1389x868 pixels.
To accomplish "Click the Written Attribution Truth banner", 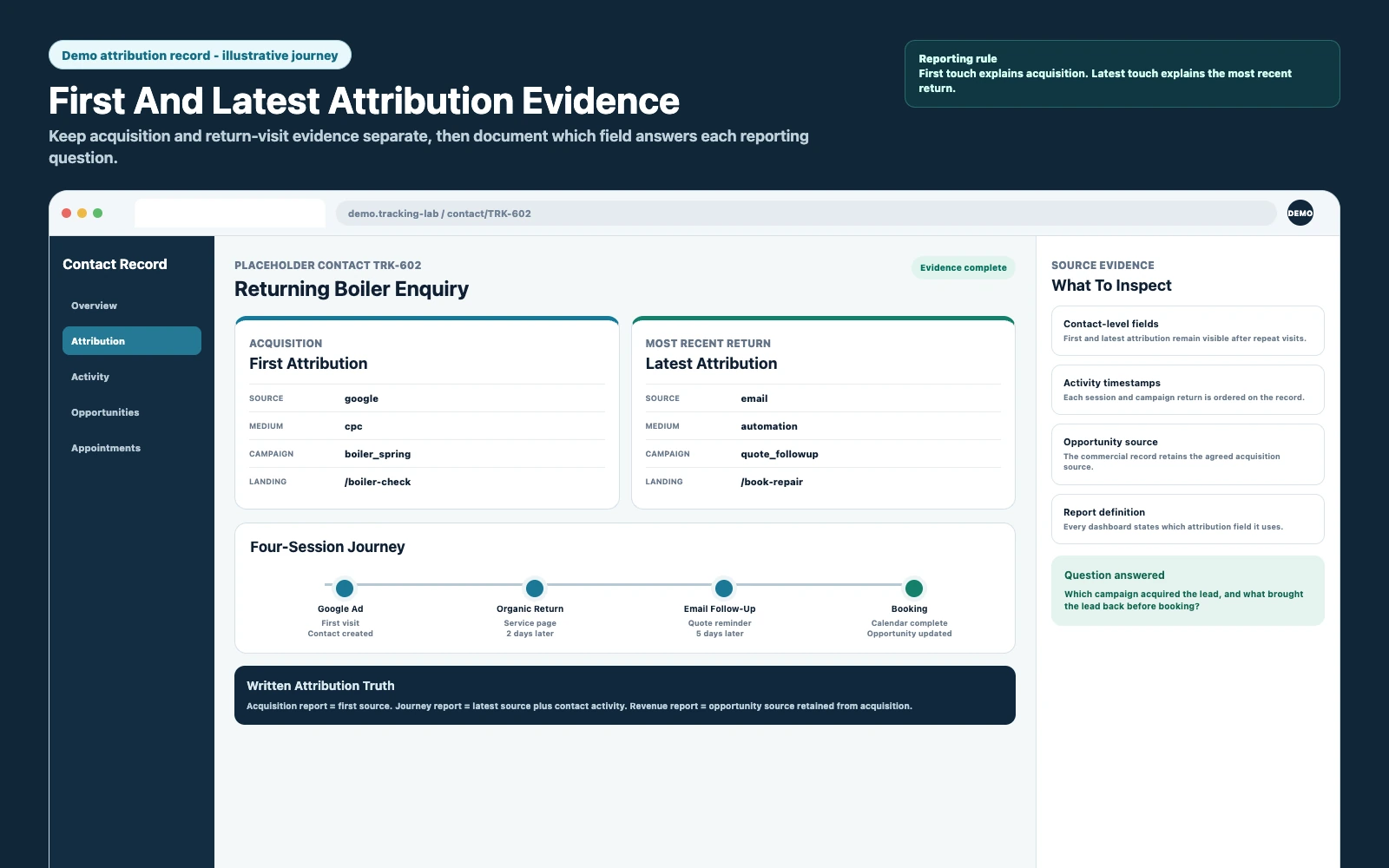I will 625,695.
